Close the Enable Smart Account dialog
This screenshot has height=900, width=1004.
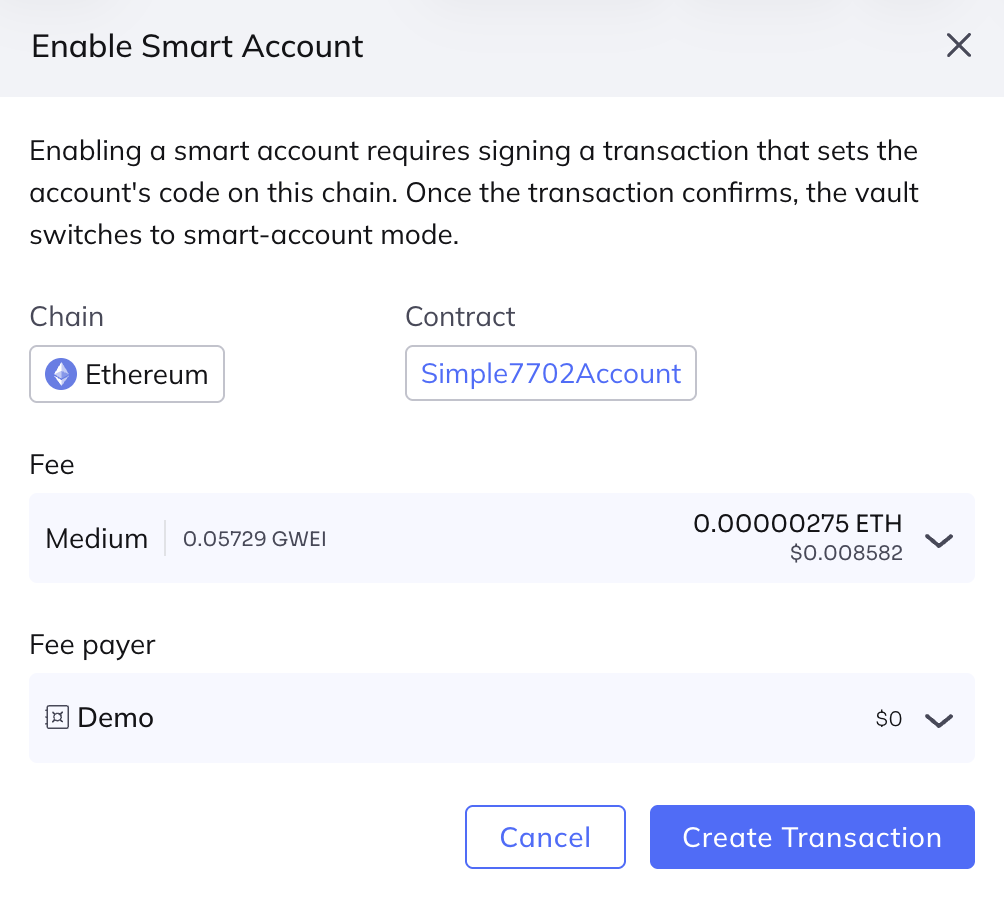click(x=958, y=46)
